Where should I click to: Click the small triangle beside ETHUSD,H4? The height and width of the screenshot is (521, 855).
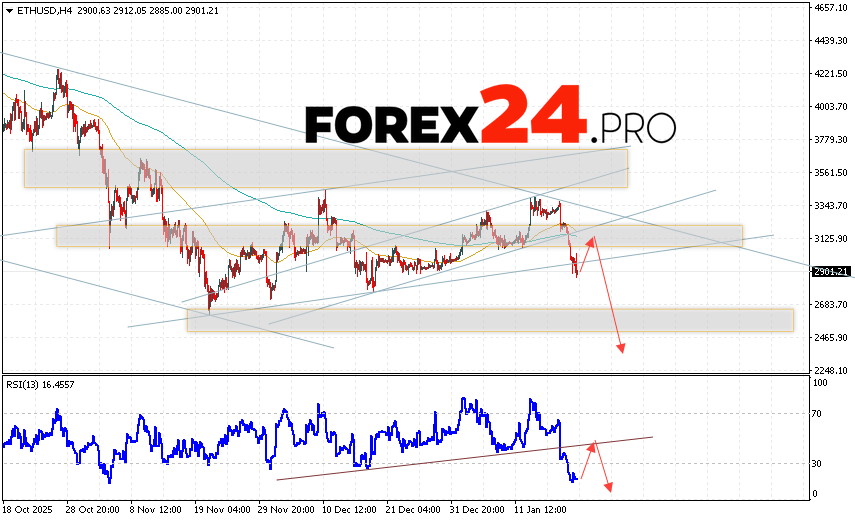point(6,8)
